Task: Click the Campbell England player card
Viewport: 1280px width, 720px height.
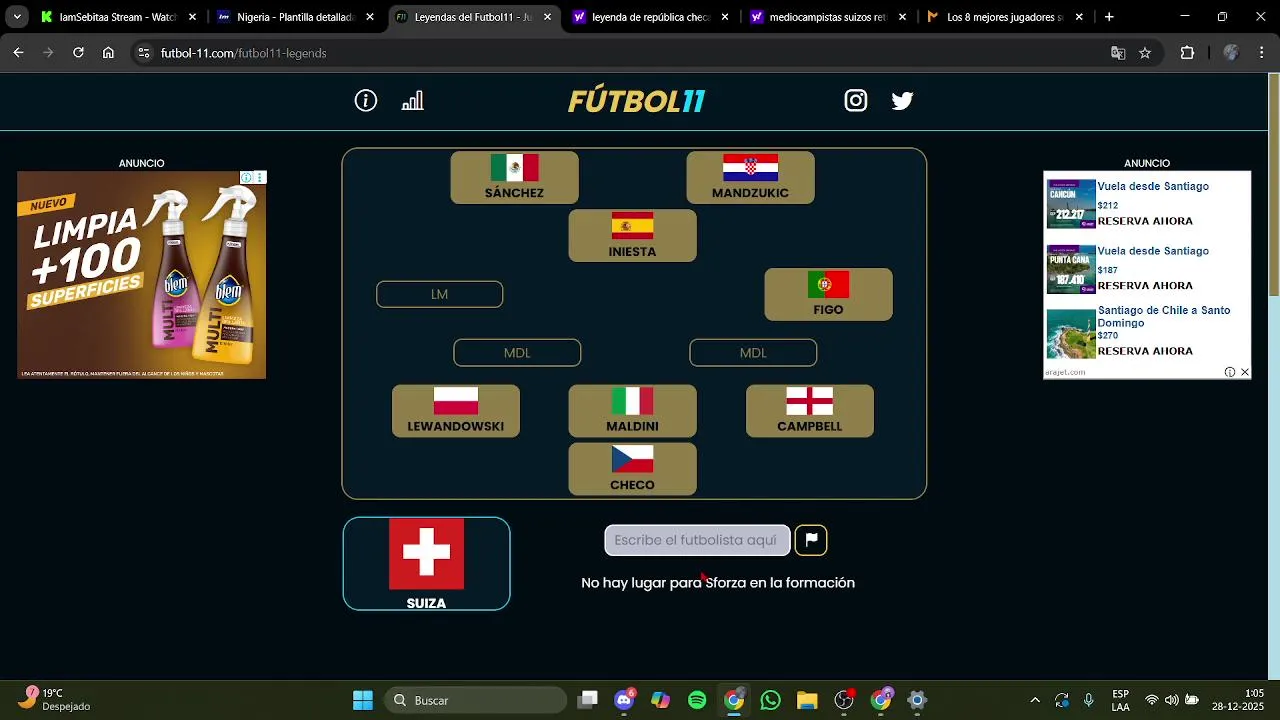Action: 810,411
